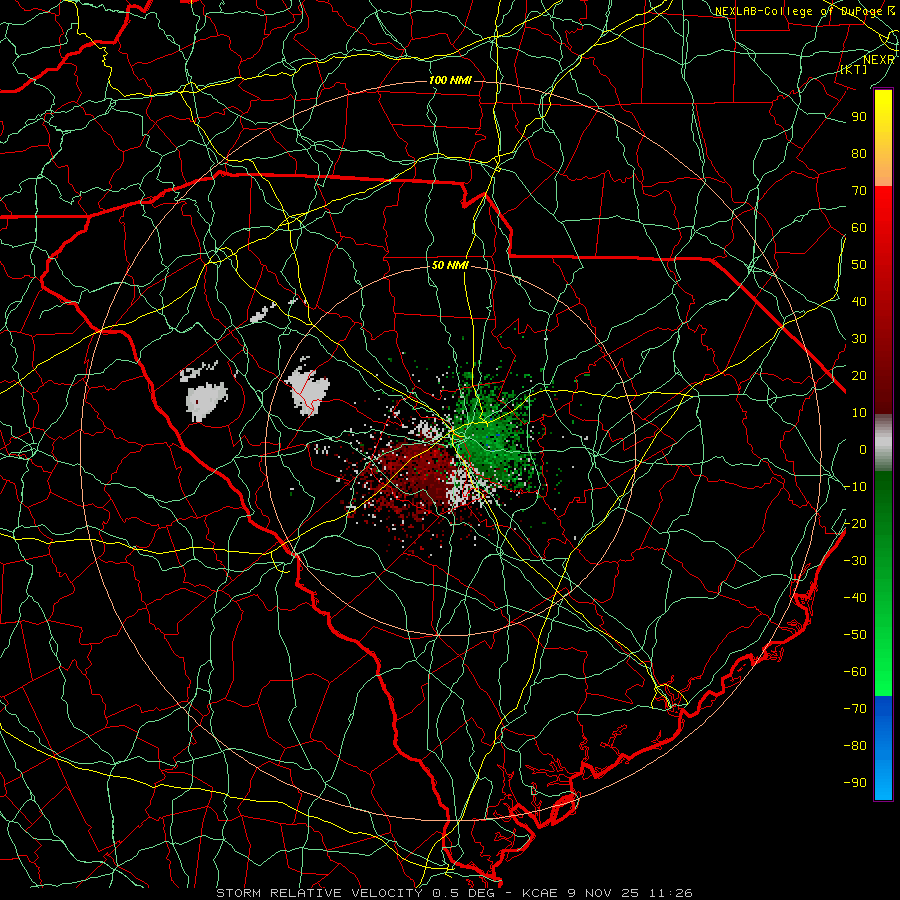Click the -30 value on the velocity scale
Screen dimensions: 900x900
[855, 561]
